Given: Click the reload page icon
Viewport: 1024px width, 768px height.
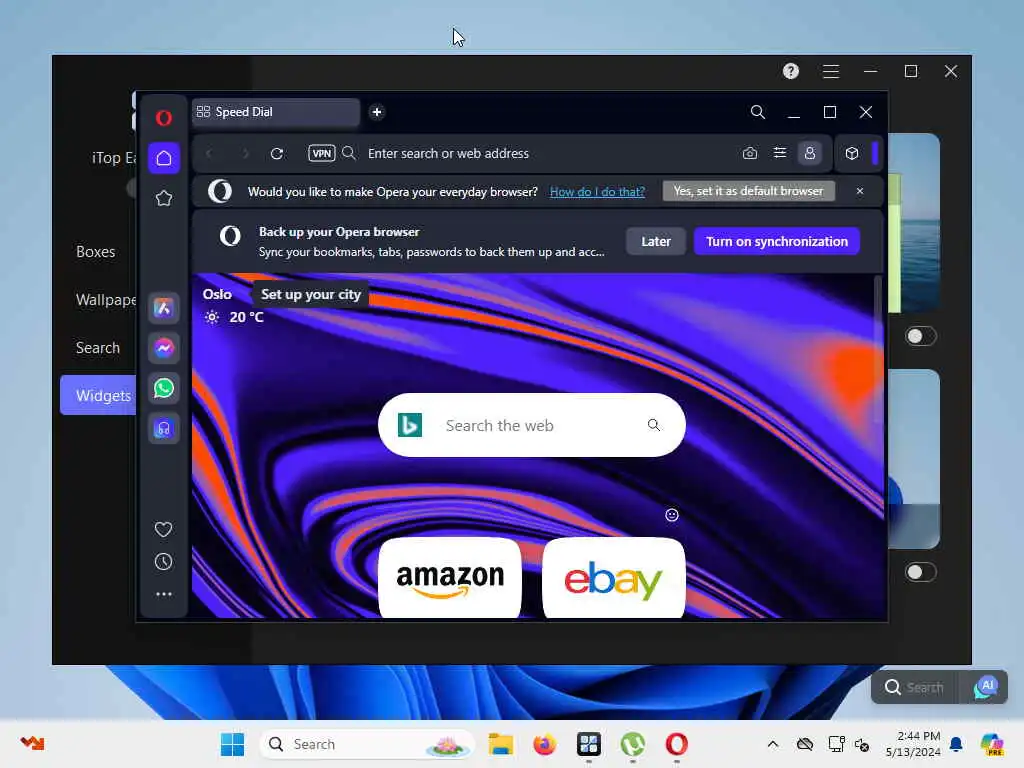Looking at the screenshot, I should click(x=277, y=153).
